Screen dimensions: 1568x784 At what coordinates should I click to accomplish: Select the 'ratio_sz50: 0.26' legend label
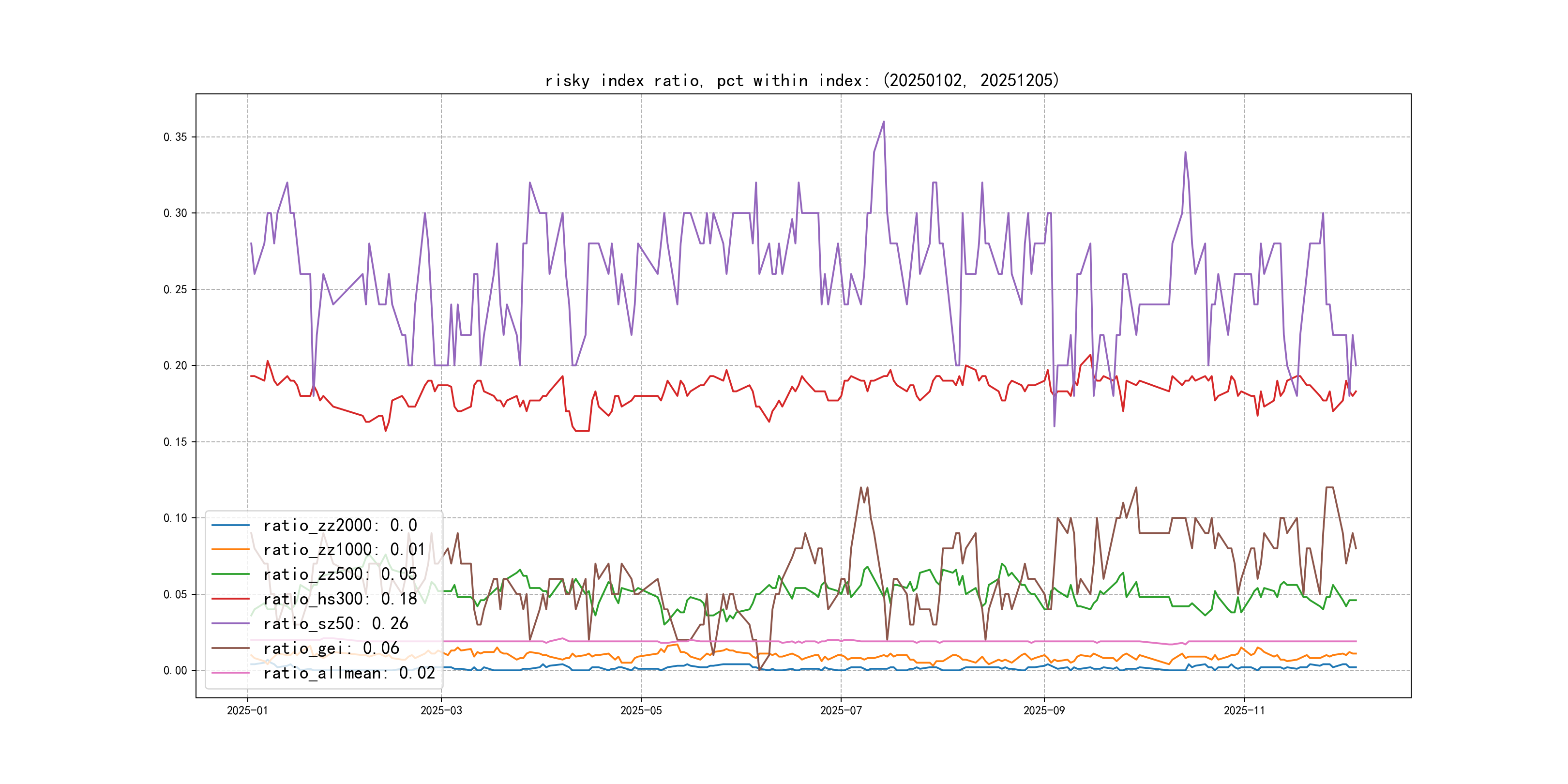pyautogui.click(x=335, y=623)
